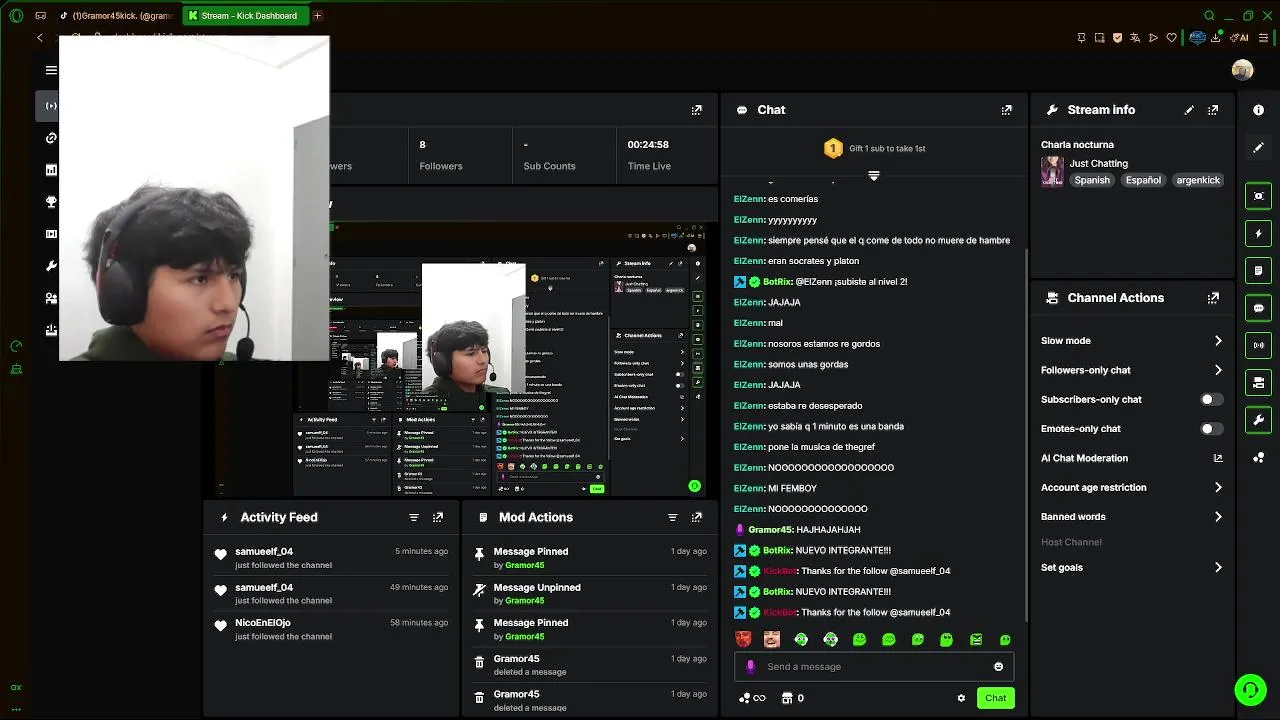Expand Banned words settings
The height and width of the screenshot is (720, 1280).
(1218, 517)
